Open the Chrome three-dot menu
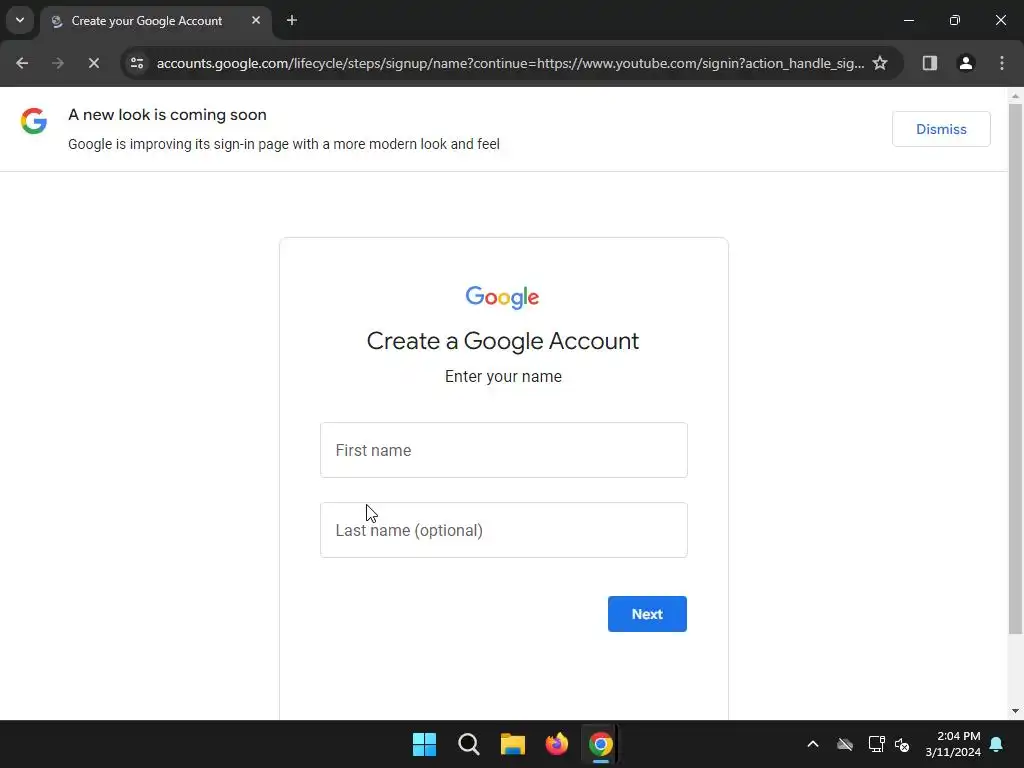 [x=1002, y=63]
